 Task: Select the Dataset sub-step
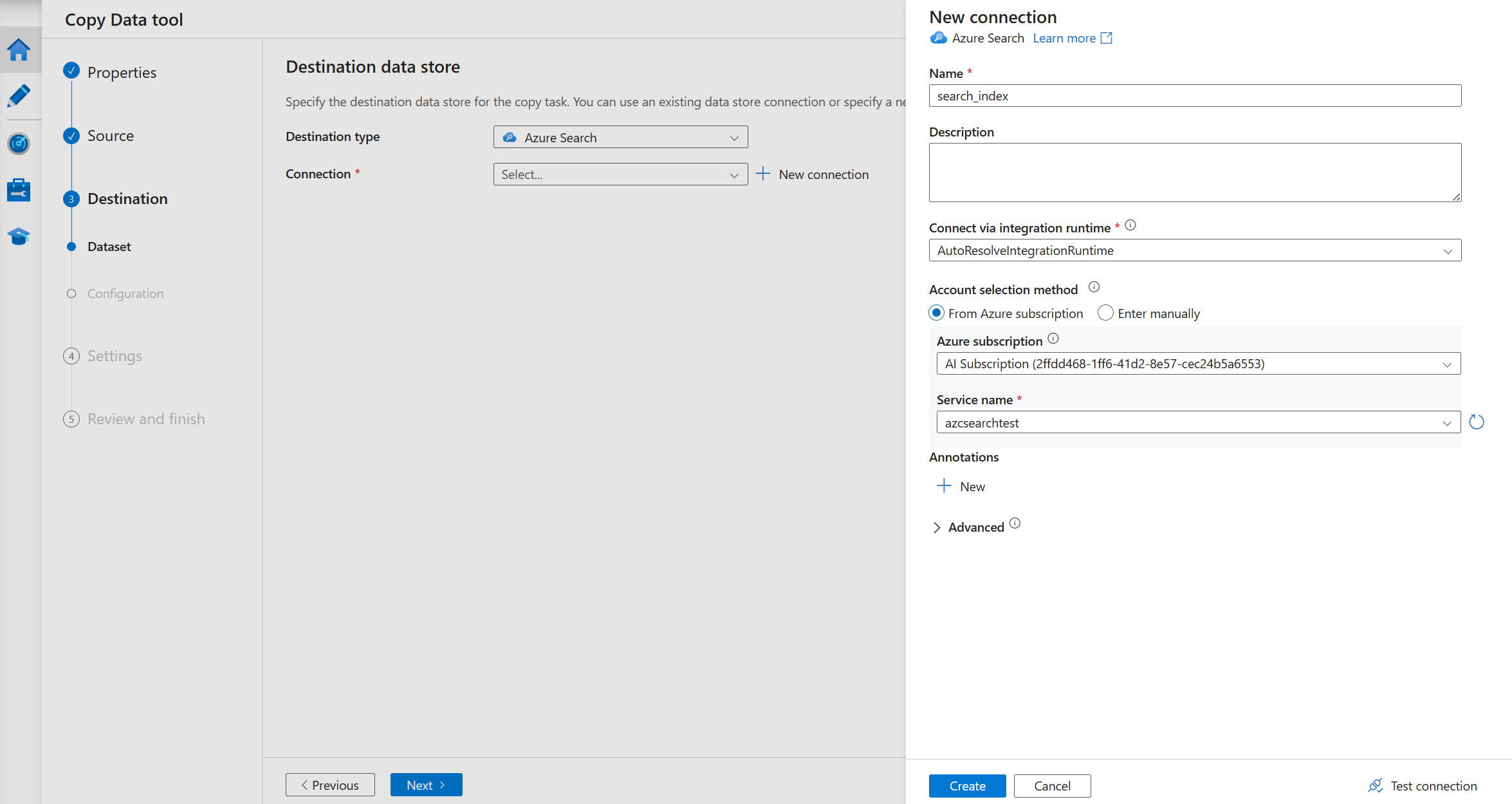tap(109, 247)
